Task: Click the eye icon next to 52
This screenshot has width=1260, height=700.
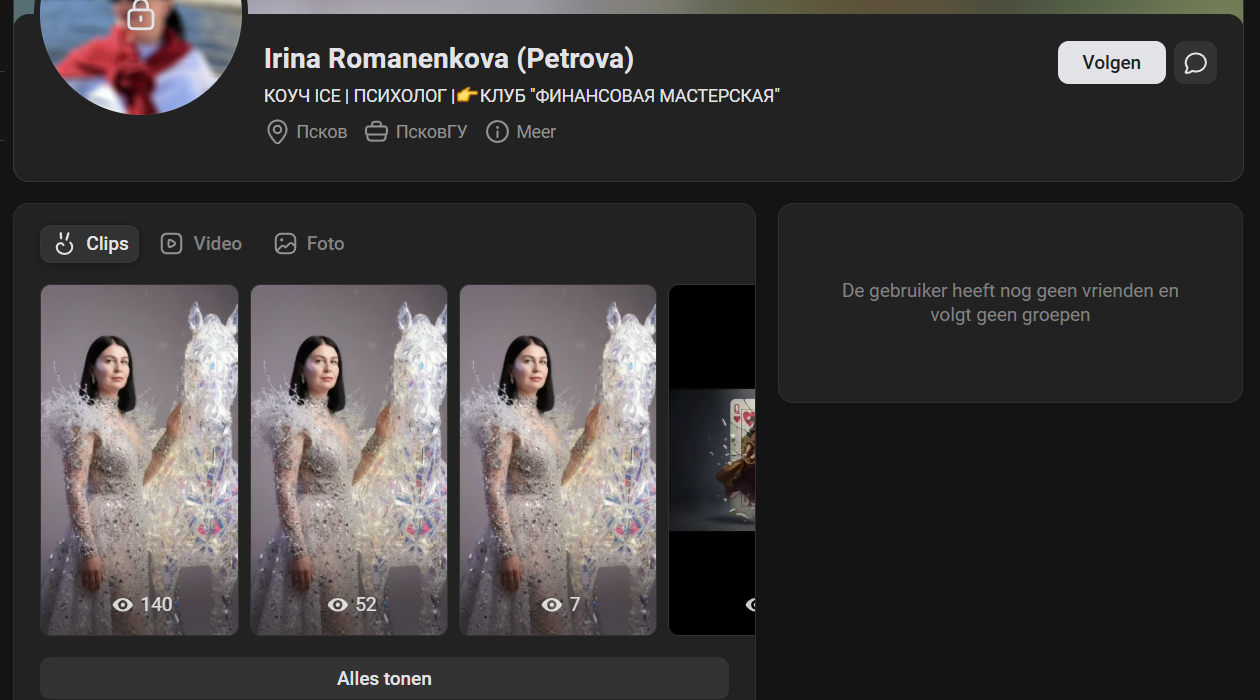Action: click(338, 604)
